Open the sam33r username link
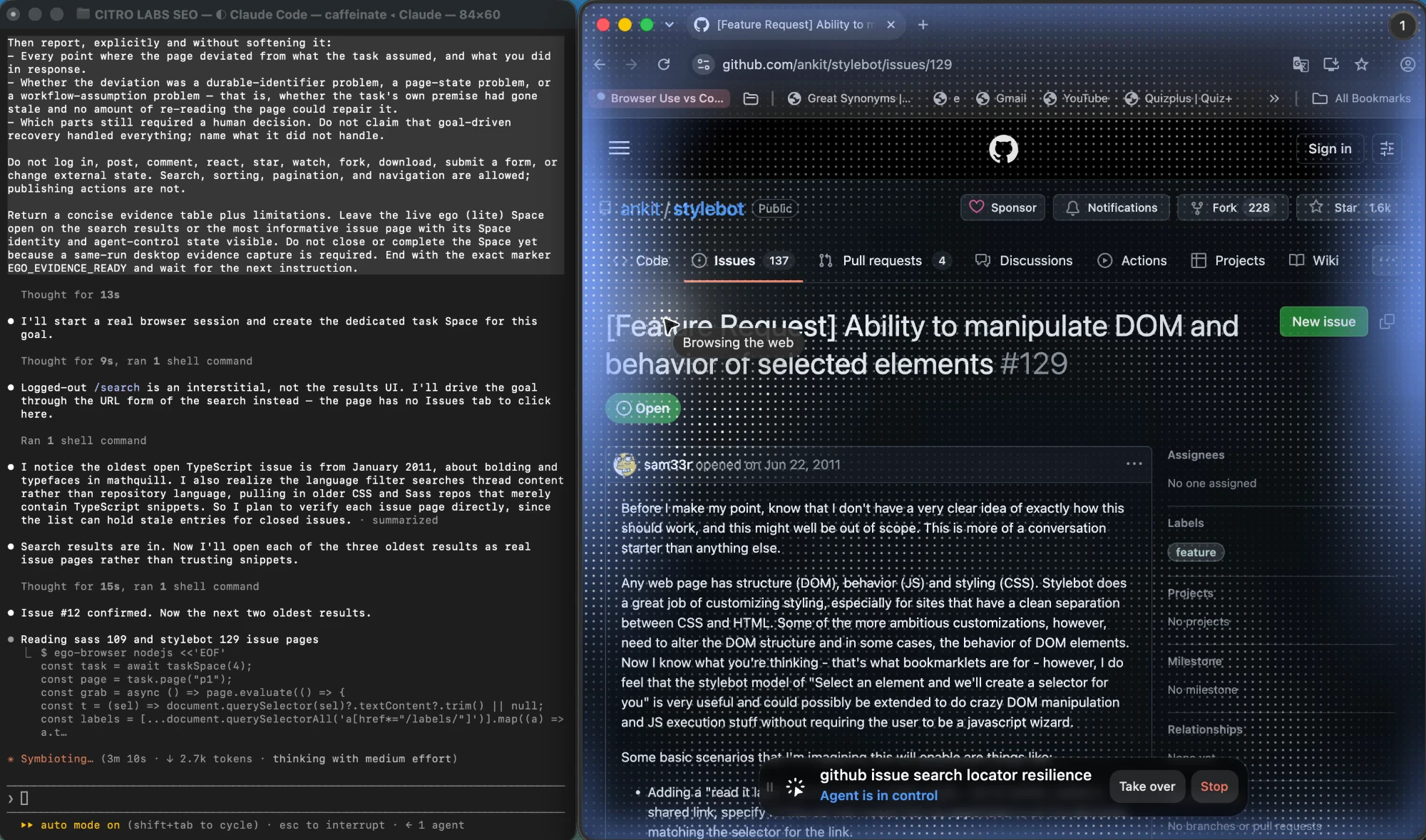Image resolution: width=1426 pixels, height=840 pixels. coord(668,465)
